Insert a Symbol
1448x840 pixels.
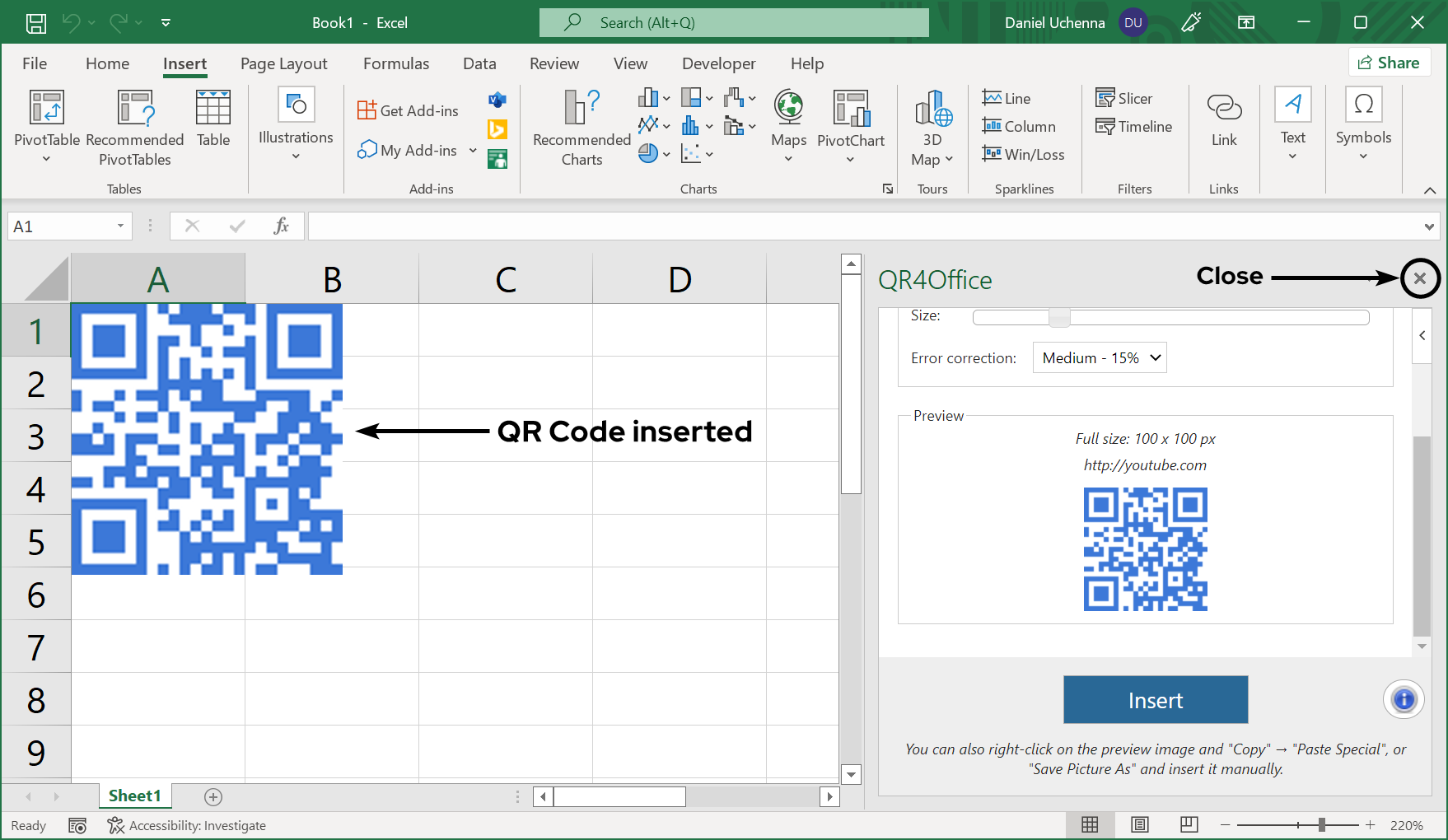coord(1362,124)
